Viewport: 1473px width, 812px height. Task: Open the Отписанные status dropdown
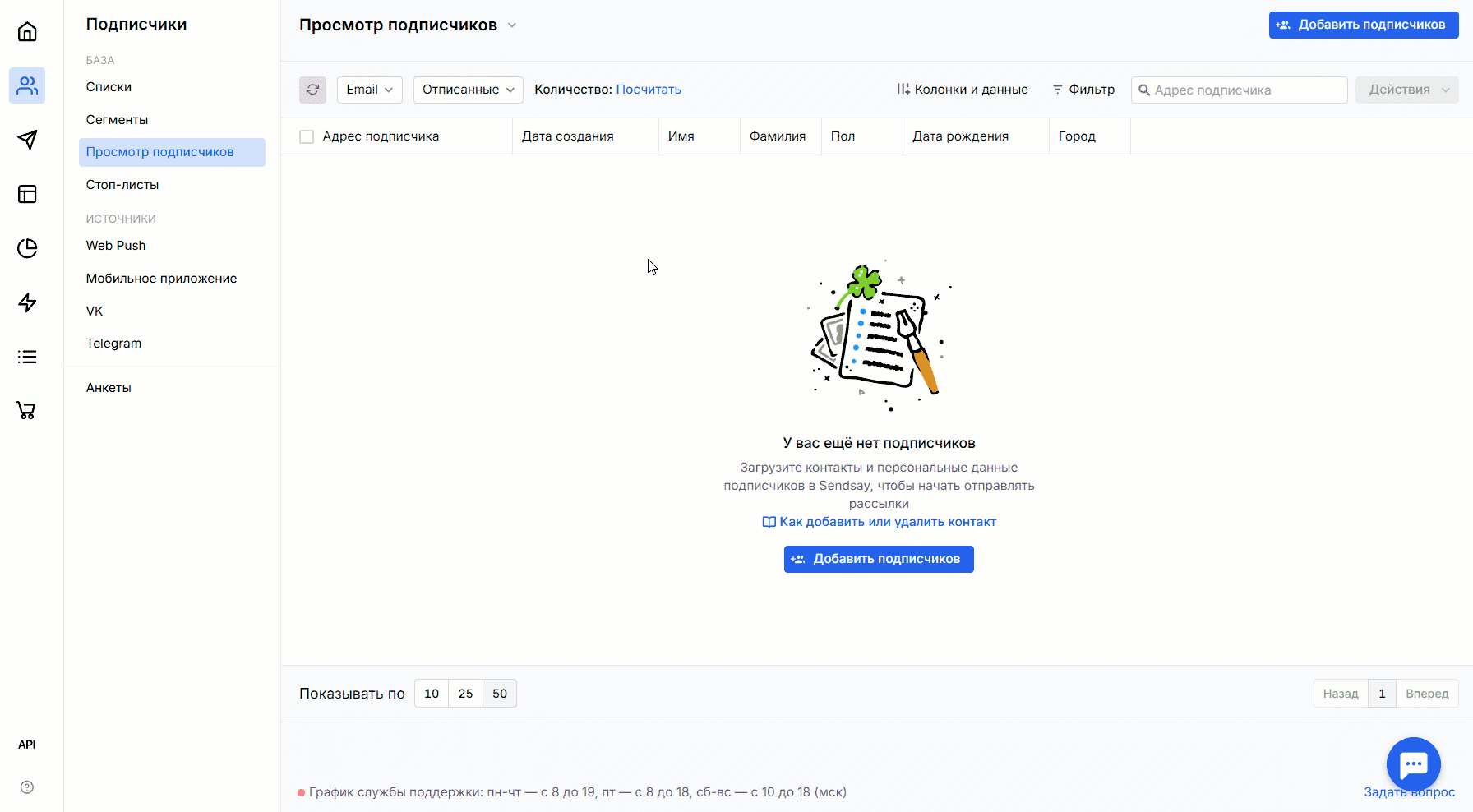click(x=468, y=90)
